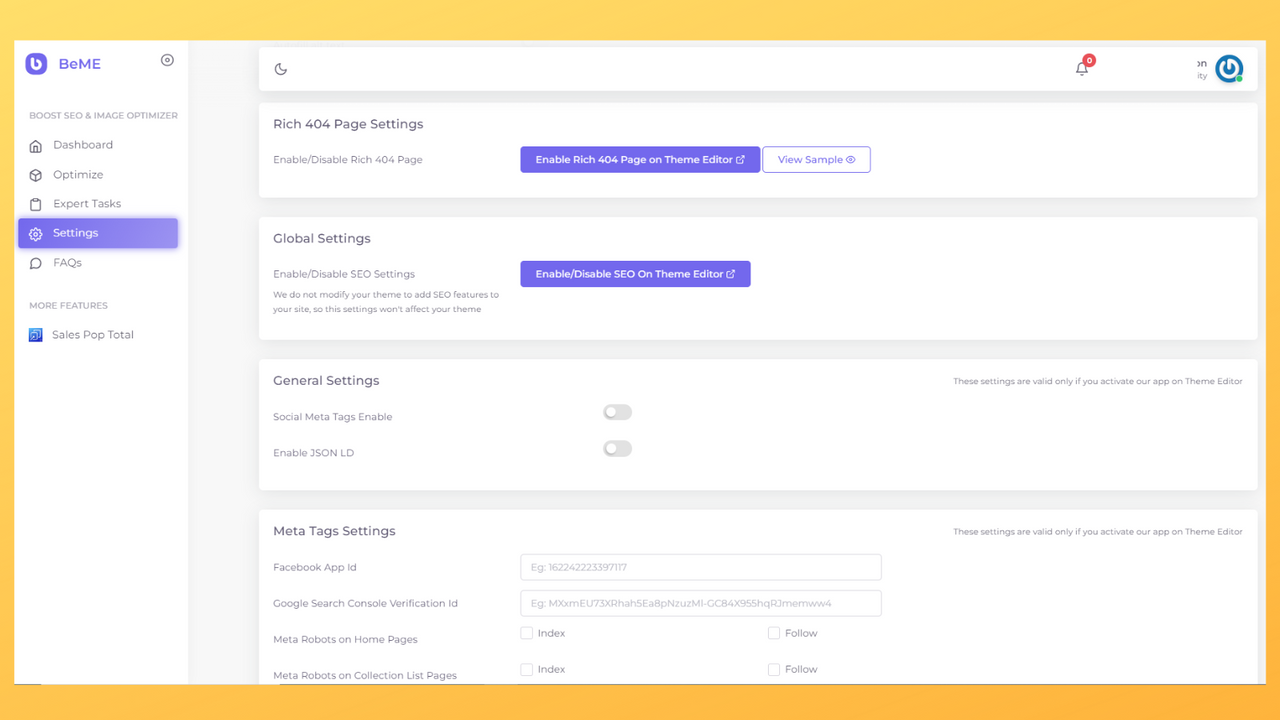This screenshot has width=1280, height=720.
Task: Click the MORE FEATURES sidebar header
Action: pyautogui.click(x=68, y=306)
